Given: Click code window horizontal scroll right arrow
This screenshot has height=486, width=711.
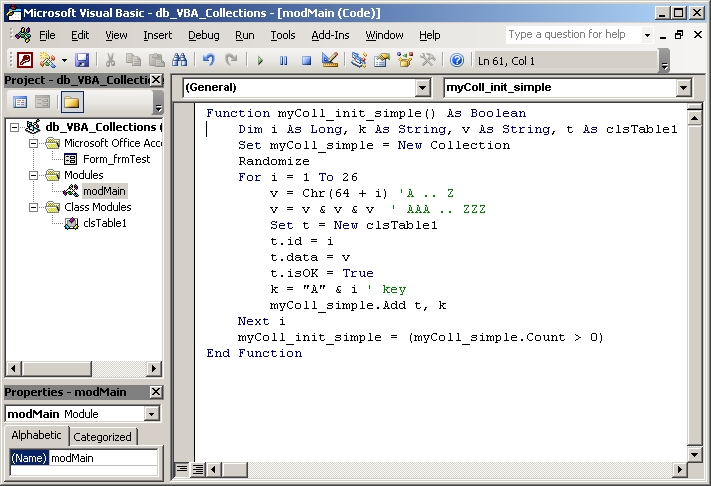Looking at the screenshot, I should (679, 470).
